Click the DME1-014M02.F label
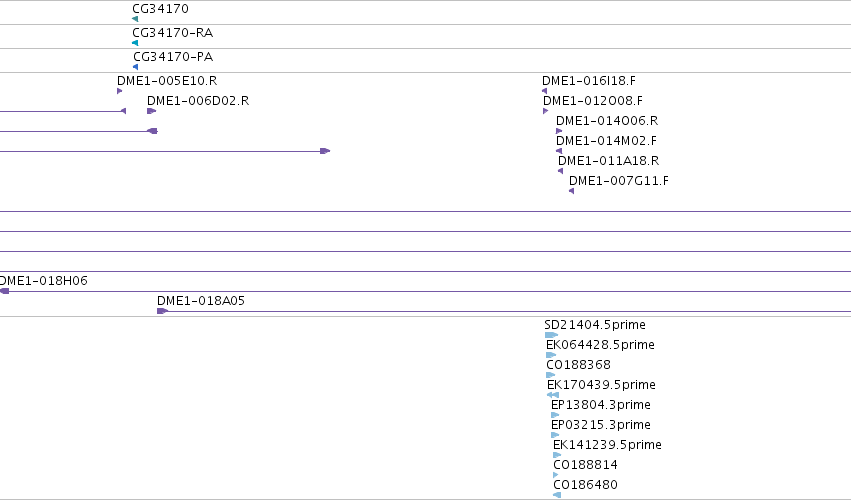This screenshot has height=500, width=851. (x=606, y=141)
